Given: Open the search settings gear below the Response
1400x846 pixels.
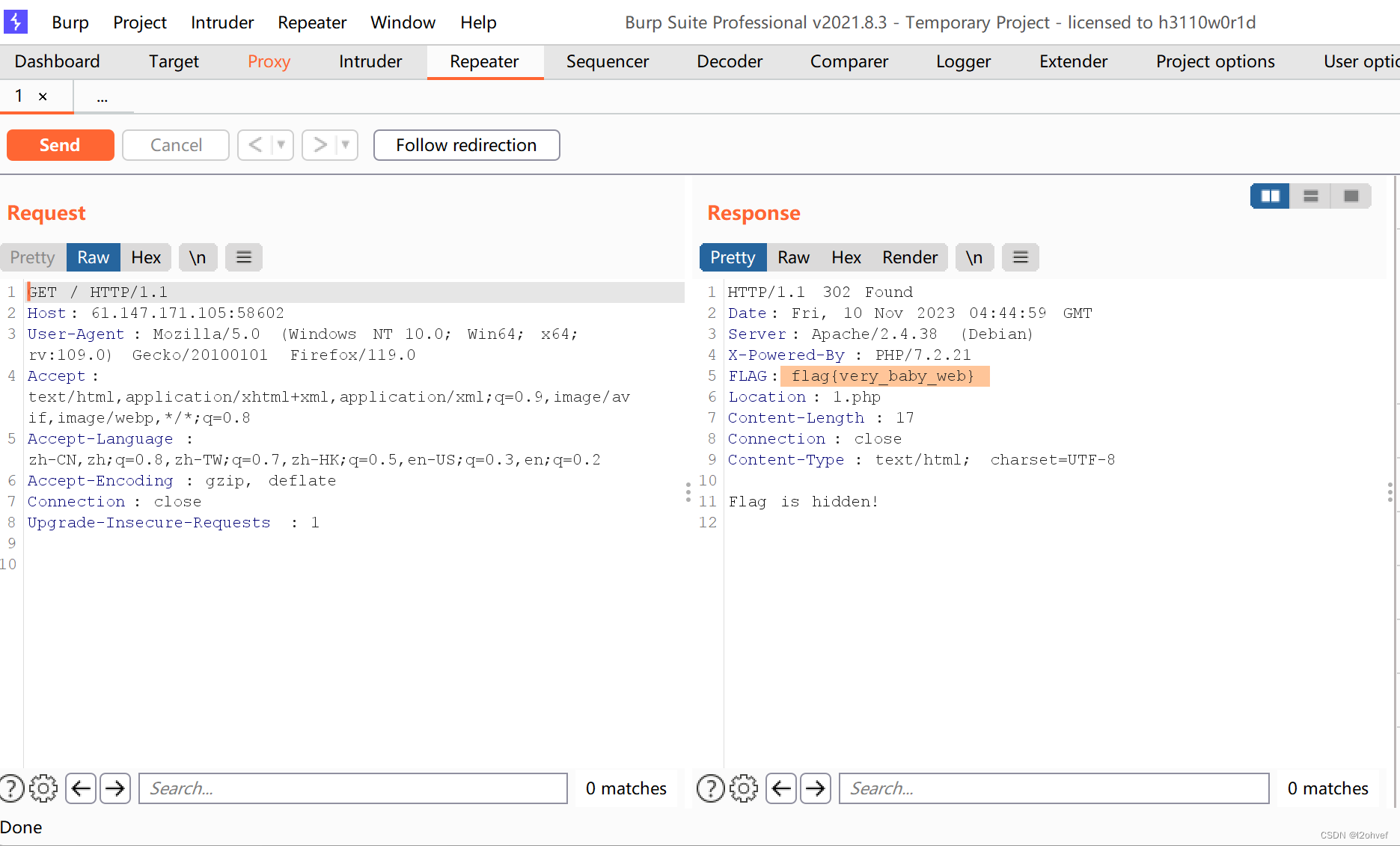Looking at the screenshot, I should coord(743,788).
